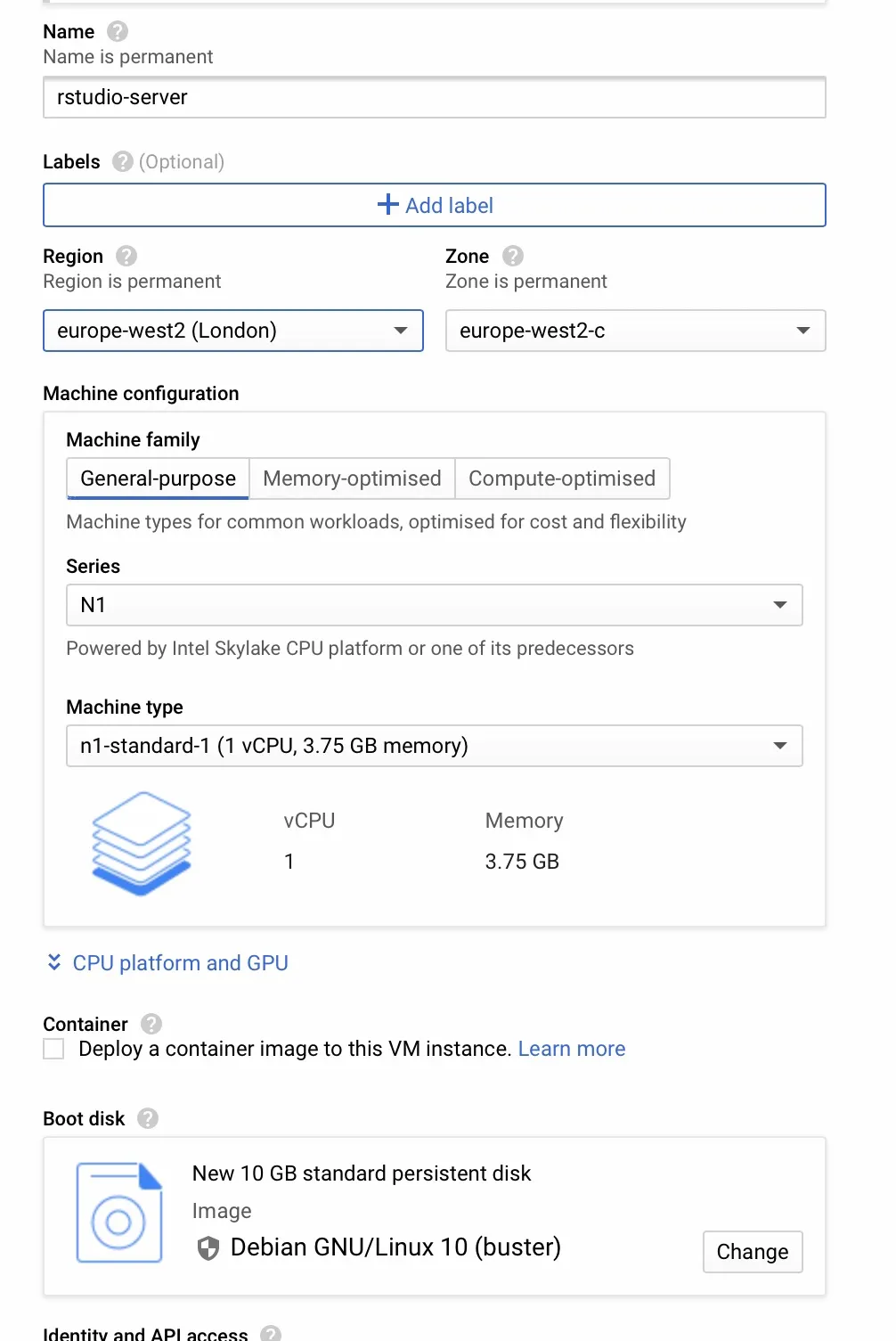Click the Region is permanent hint text
This screenshot has height=1341, width=896.
pos(132,282)
